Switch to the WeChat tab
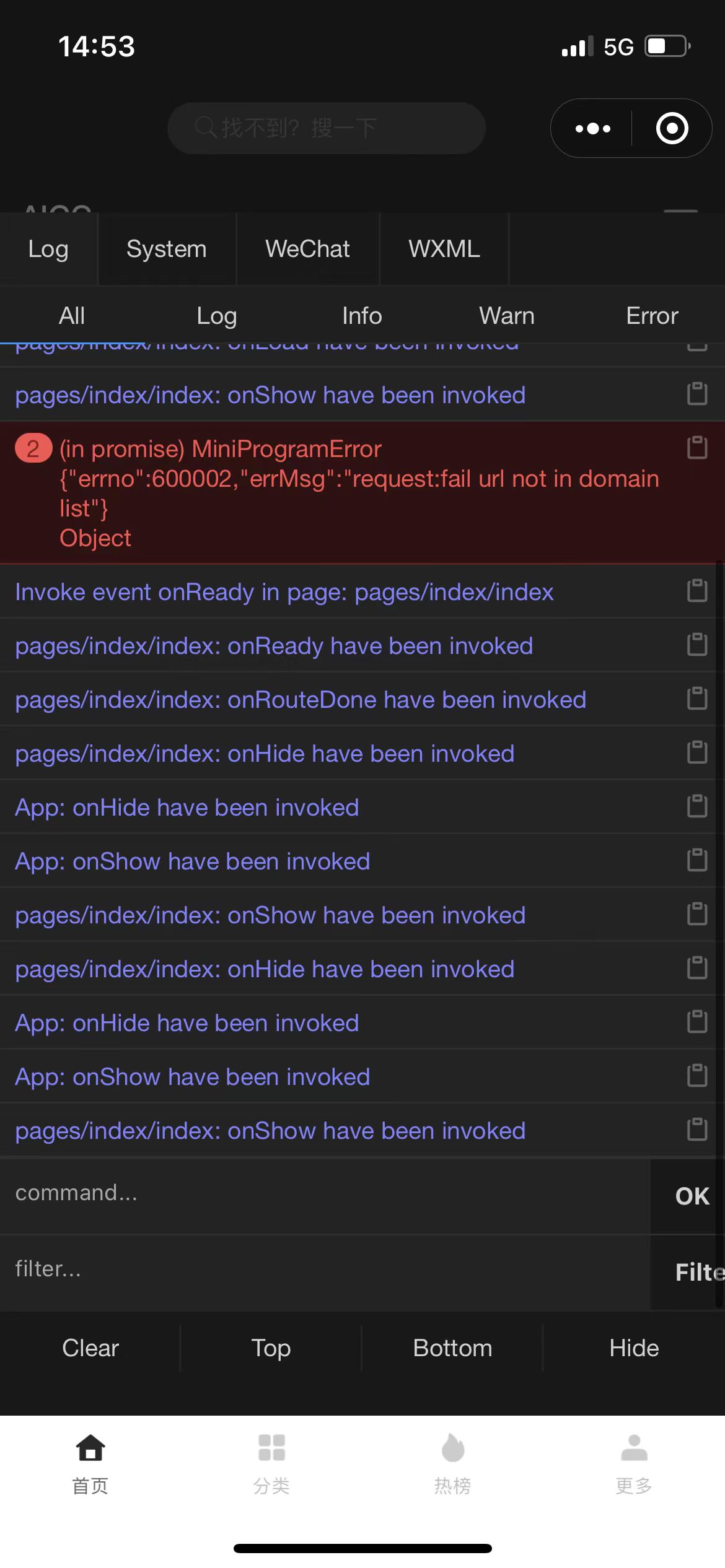 point(307,249)
